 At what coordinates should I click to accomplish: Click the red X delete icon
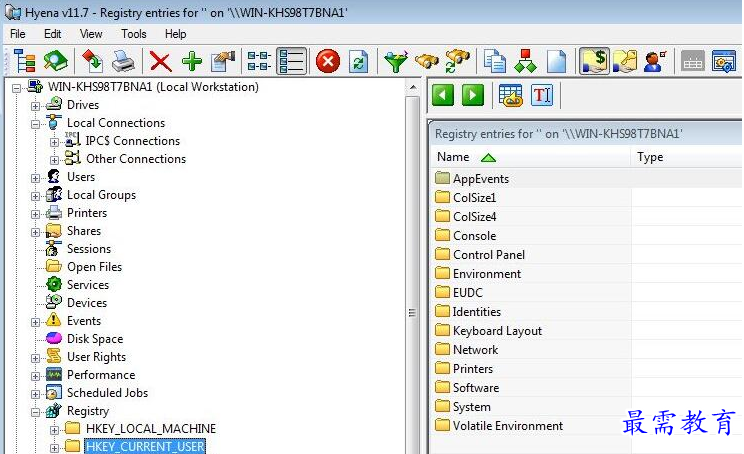click(x=160, y=61)
